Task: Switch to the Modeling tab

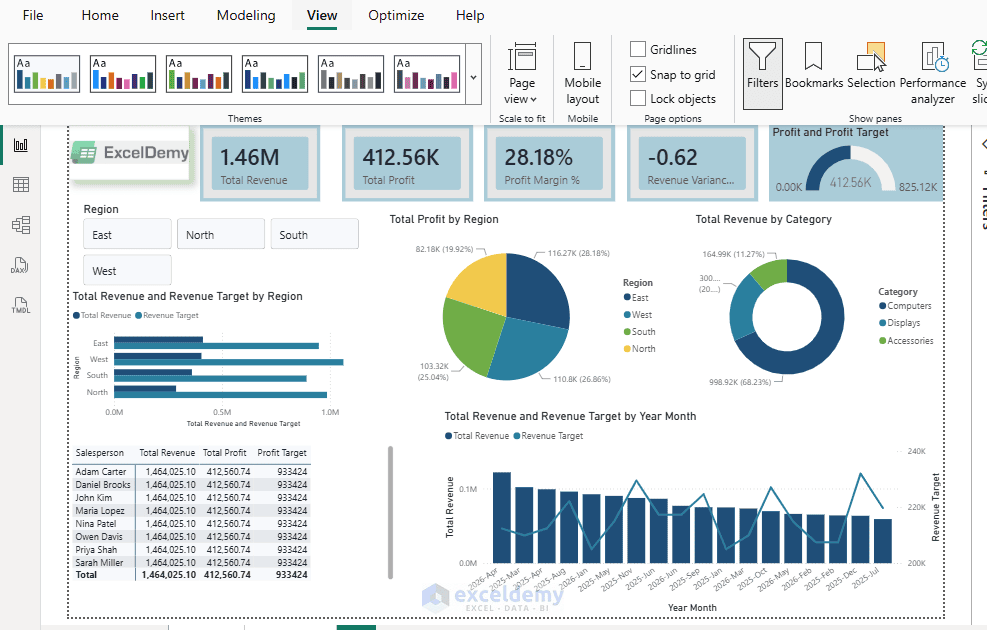Action: tap(246, 15)
